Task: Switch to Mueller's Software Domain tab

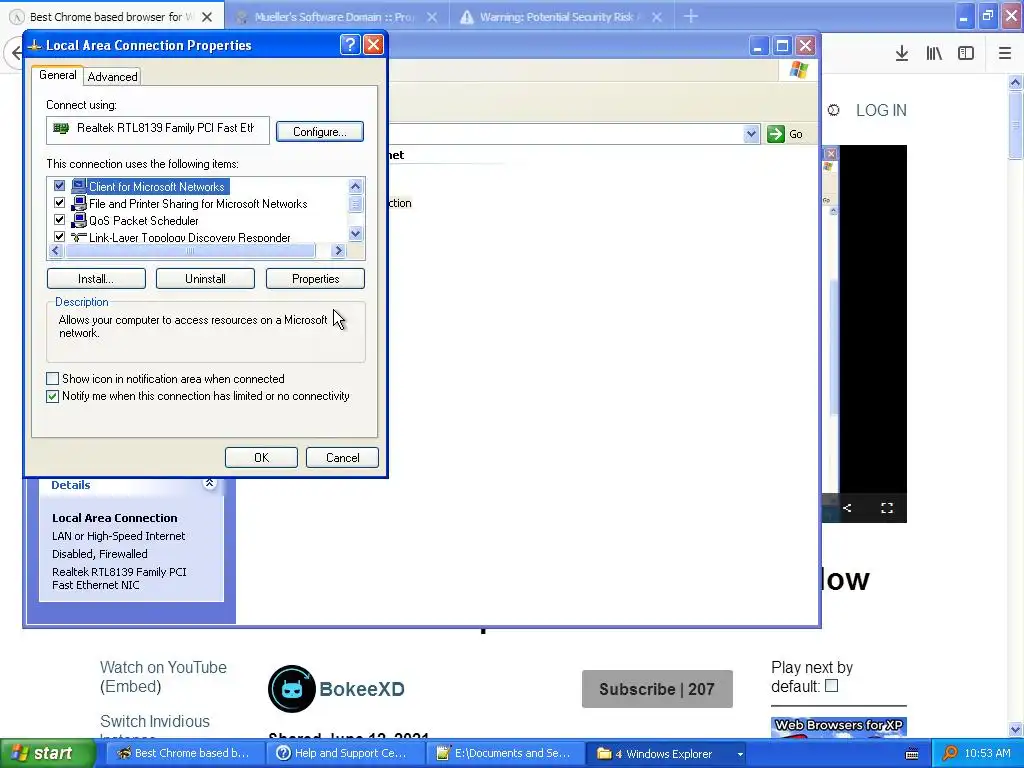Action: (334, 17)
